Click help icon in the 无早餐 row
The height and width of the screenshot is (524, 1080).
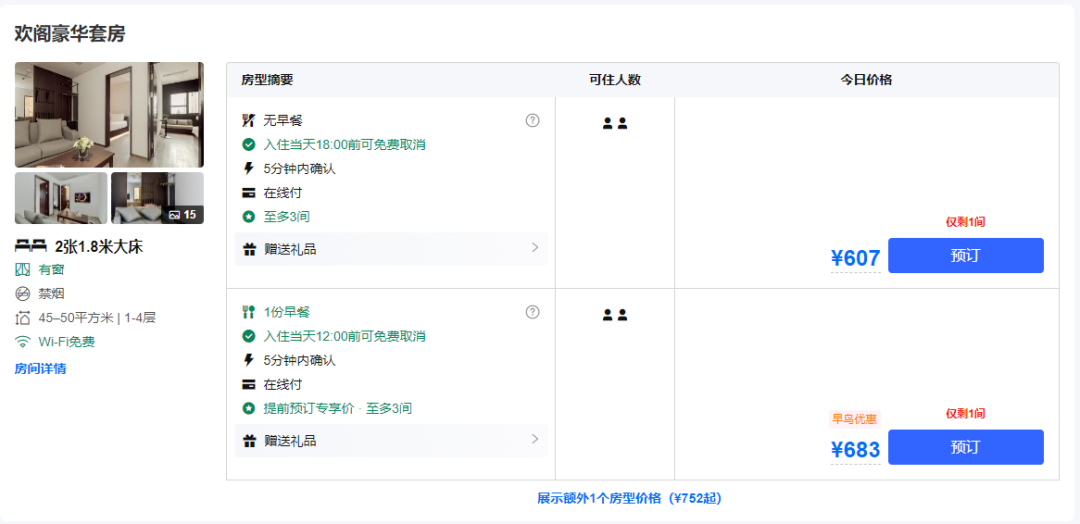click(x=532, y=120)
